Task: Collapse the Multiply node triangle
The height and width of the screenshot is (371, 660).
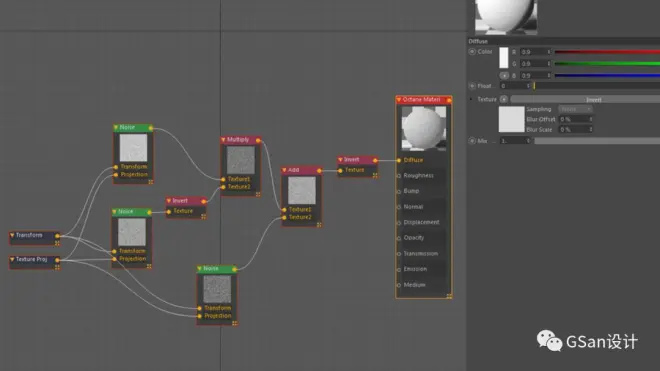Action: 224,140
